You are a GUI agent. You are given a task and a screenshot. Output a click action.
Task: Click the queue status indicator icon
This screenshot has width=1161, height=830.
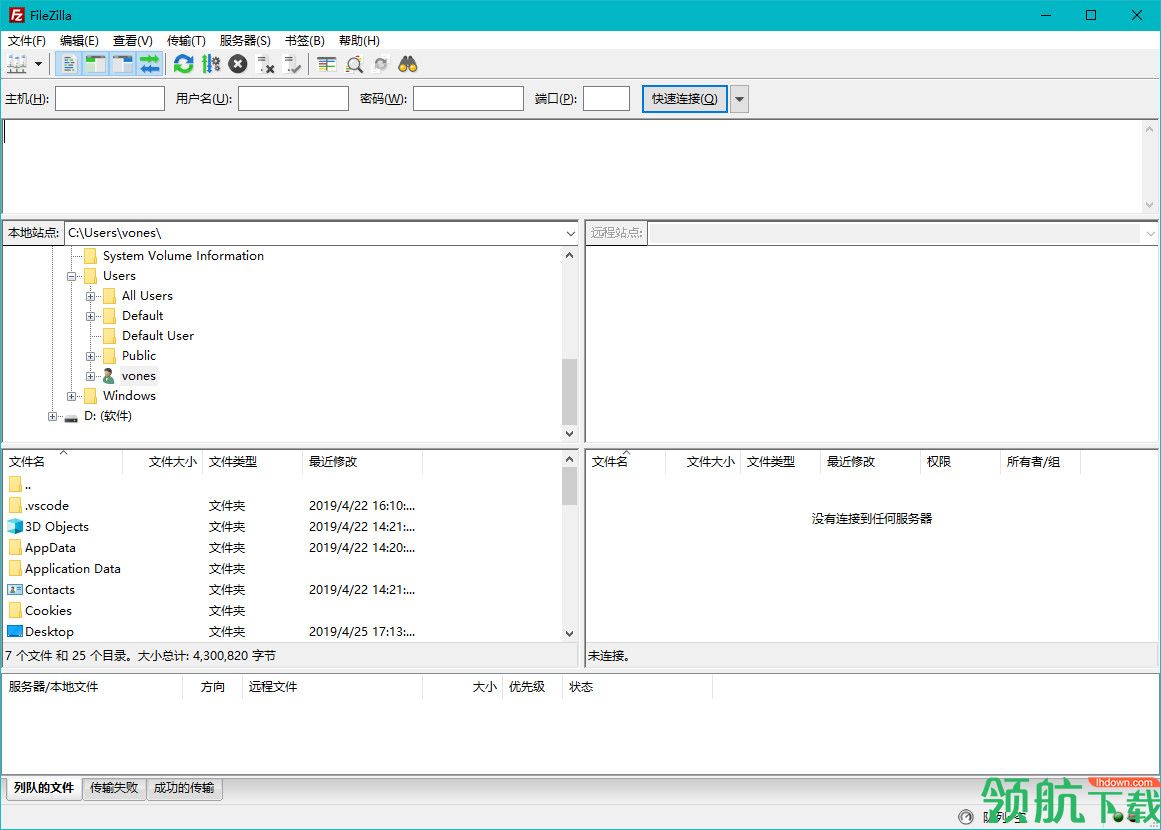(966, 817)
